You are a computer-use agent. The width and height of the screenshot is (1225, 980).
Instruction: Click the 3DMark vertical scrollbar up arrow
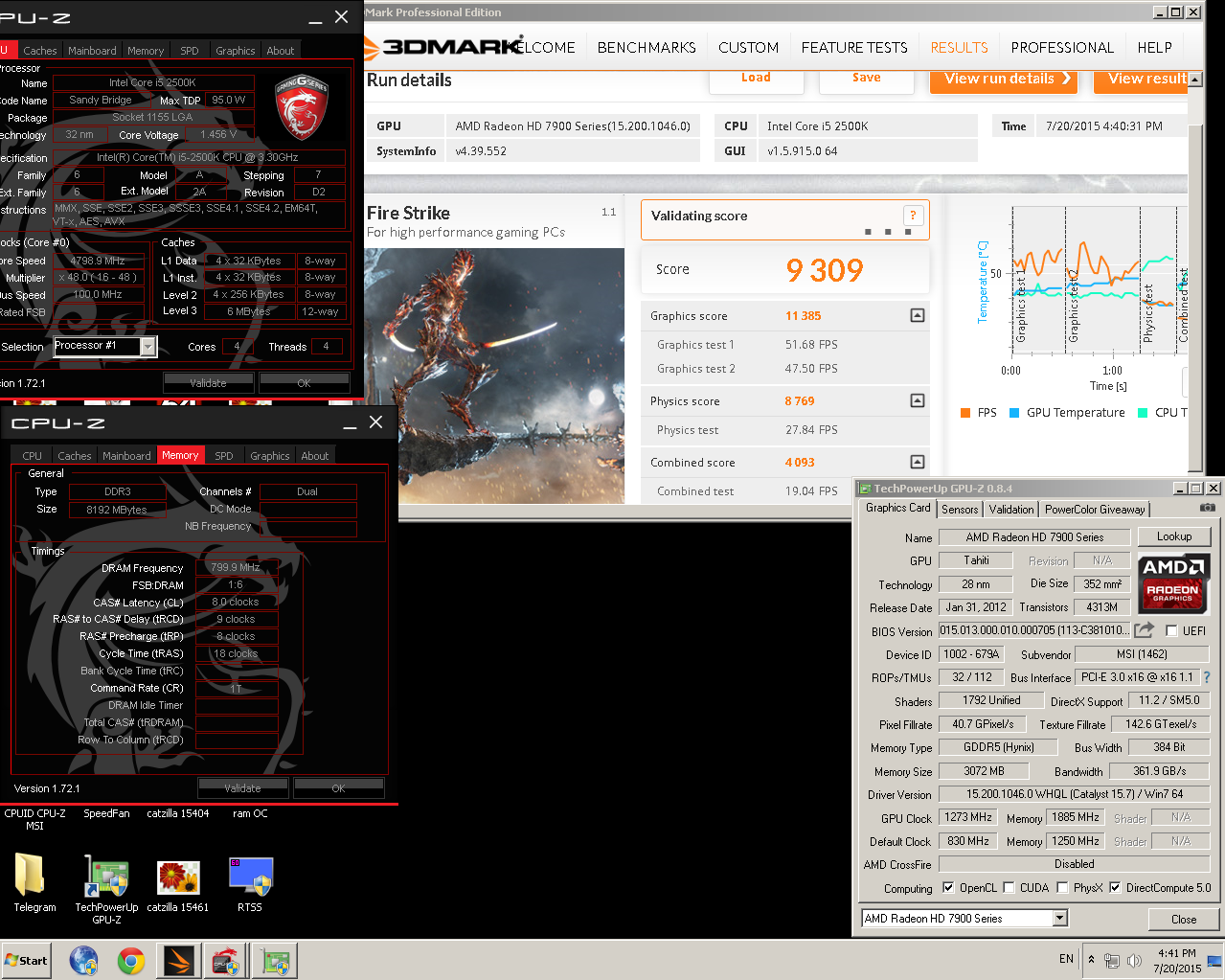click(1195, 80)
